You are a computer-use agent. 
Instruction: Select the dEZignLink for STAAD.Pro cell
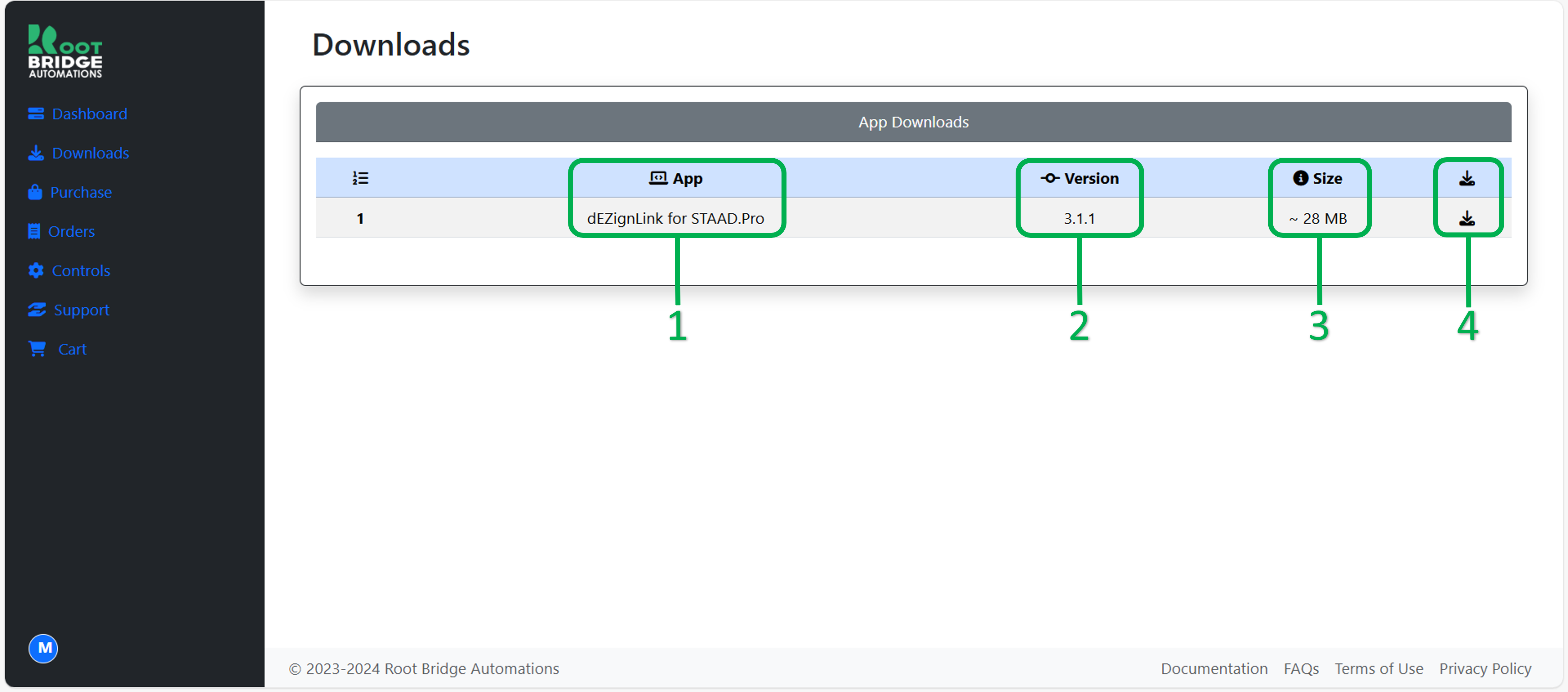click(x=676, y=218)
